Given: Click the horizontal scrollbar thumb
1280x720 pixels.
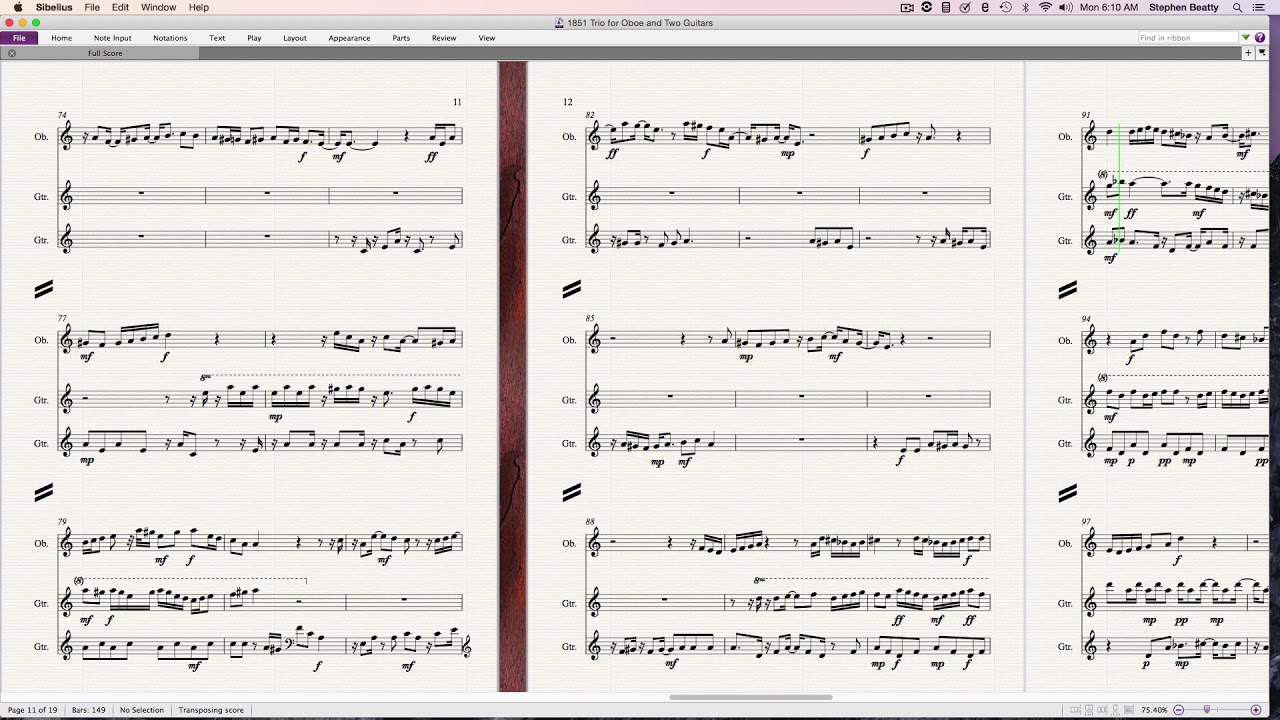Looking at the screenshot, I should pos(750,697).
